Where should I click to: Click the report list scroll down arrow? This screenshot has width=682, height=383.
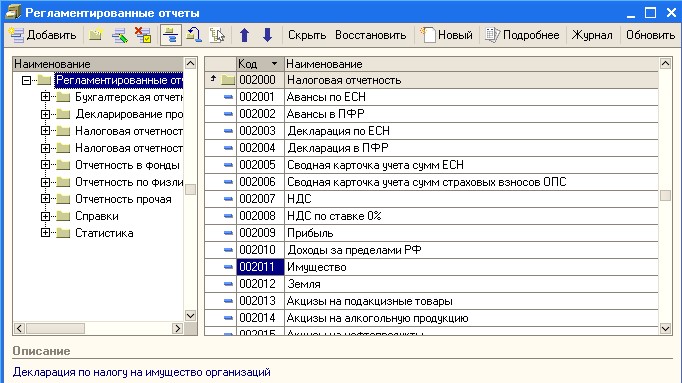pyautogui.click(x=665, y=329)
